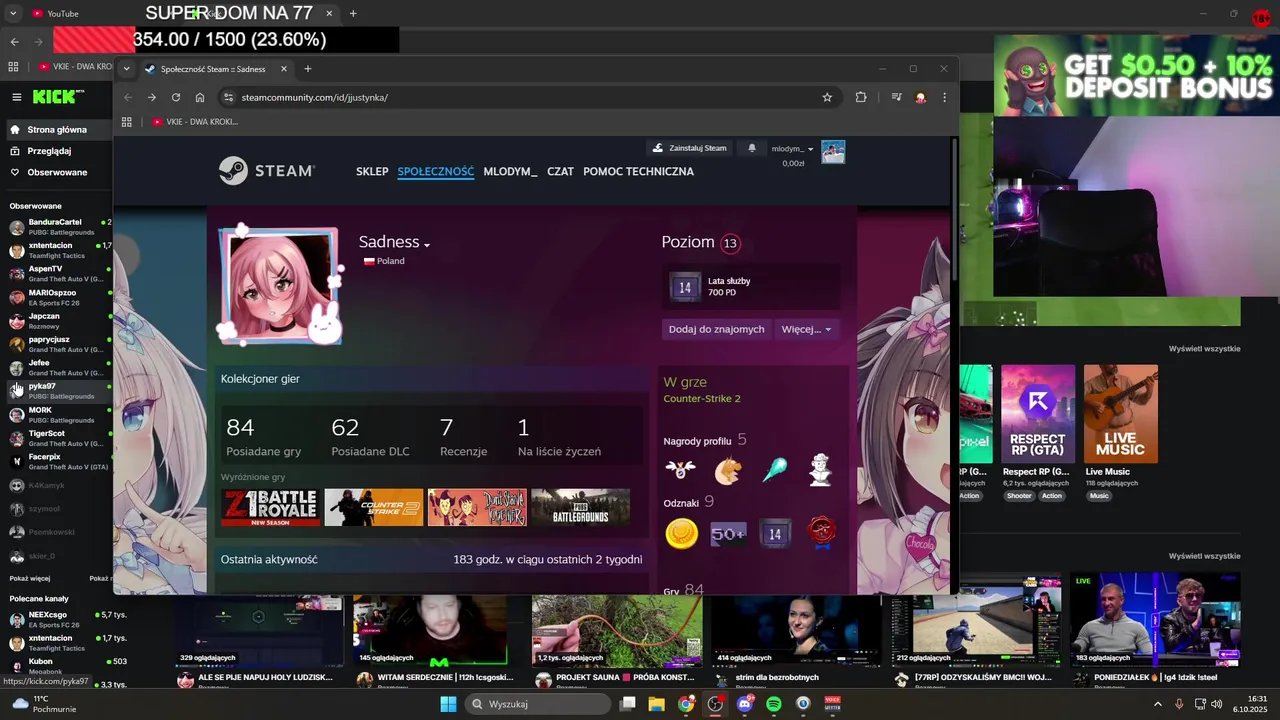Open the white statue profile award icon

[821, 470]
